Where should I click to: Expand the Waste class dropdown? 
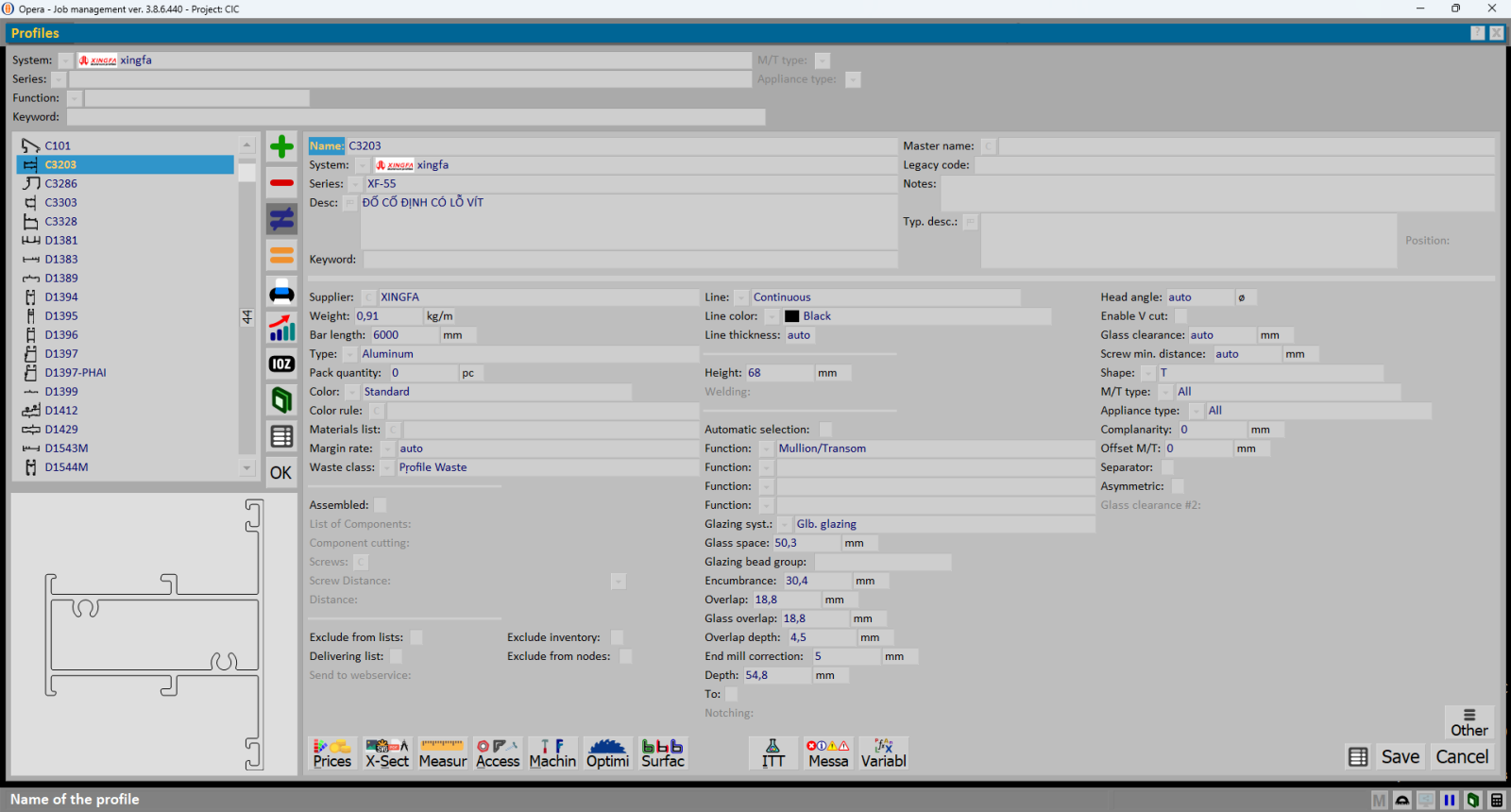(x=387, y=467)
